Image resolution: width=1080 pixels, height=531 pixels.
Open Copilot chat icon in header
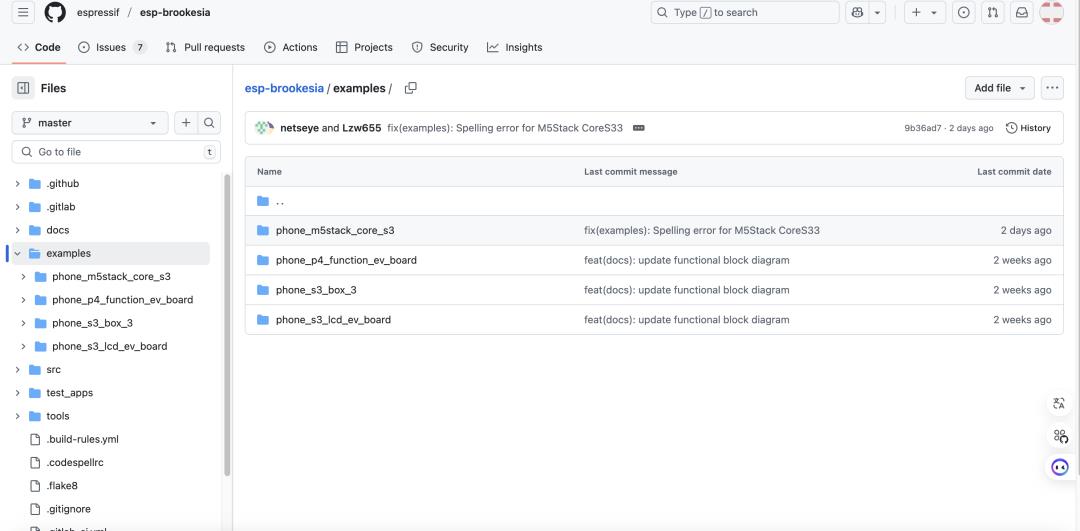(857, 12)
